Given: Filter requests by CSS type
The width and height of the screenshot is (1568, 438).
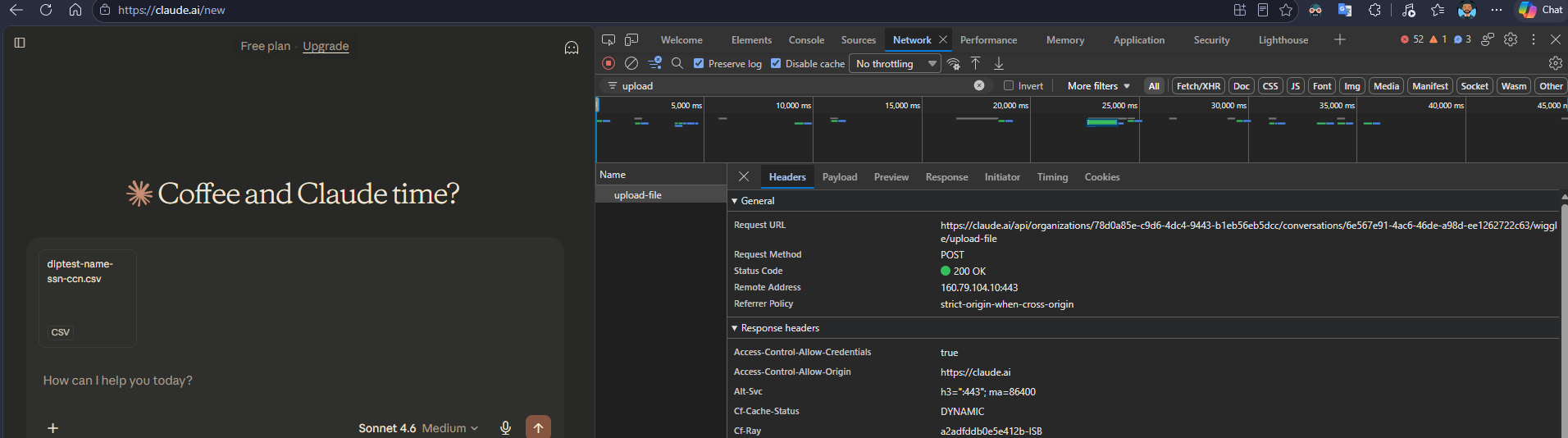Looking at the screenshot, I should click(1270, 85).
